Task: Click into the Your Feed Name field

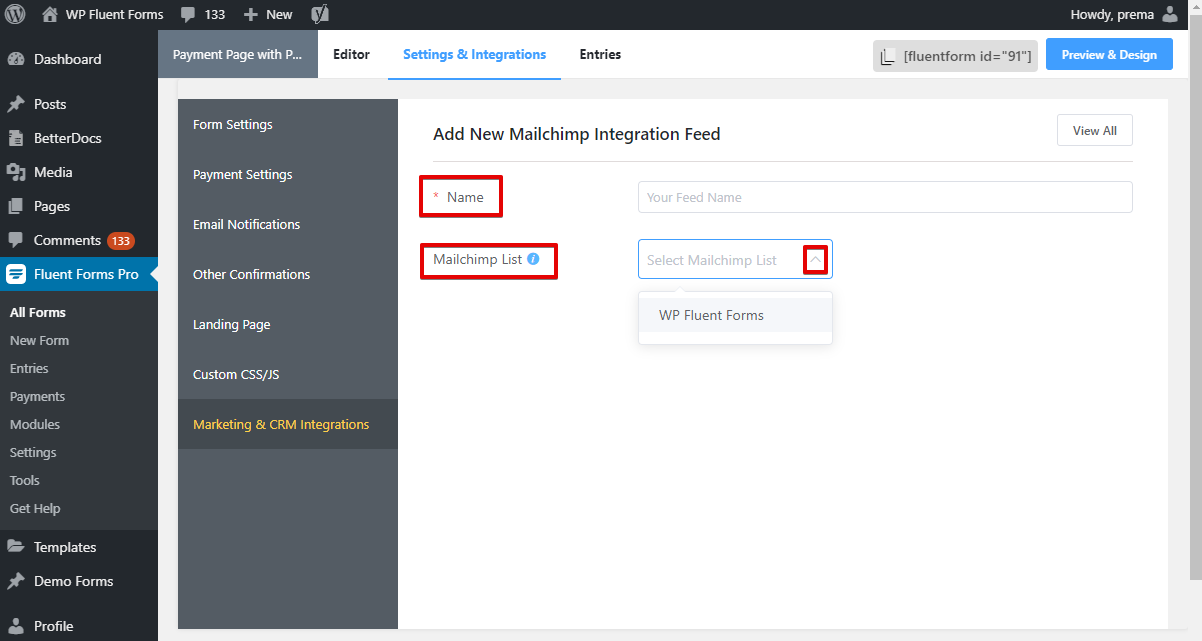Action: pos(885,197)
